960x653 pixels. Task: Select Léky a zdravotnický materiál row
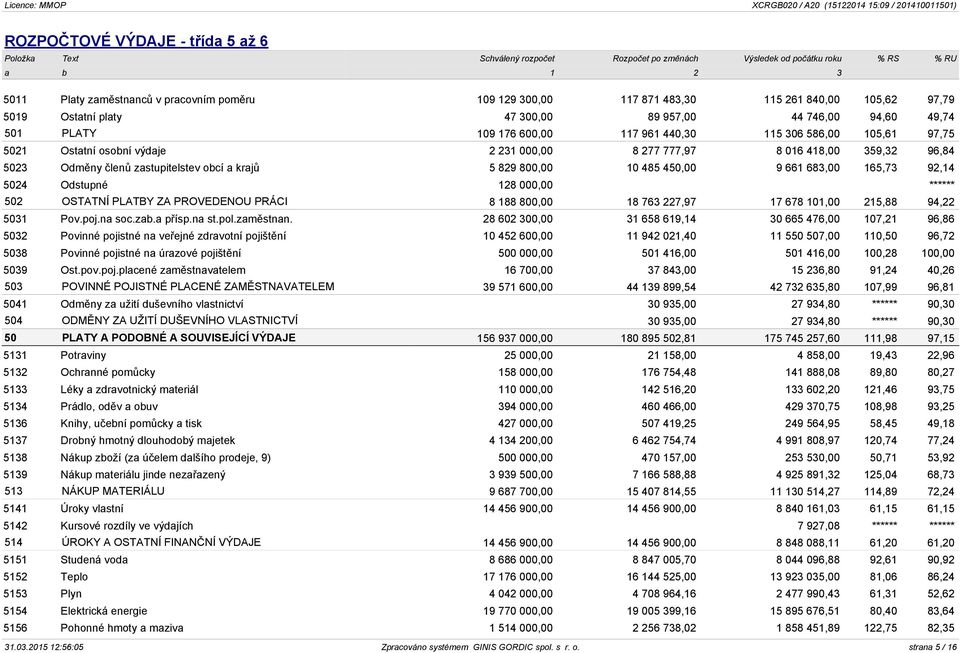click(129, 390)
